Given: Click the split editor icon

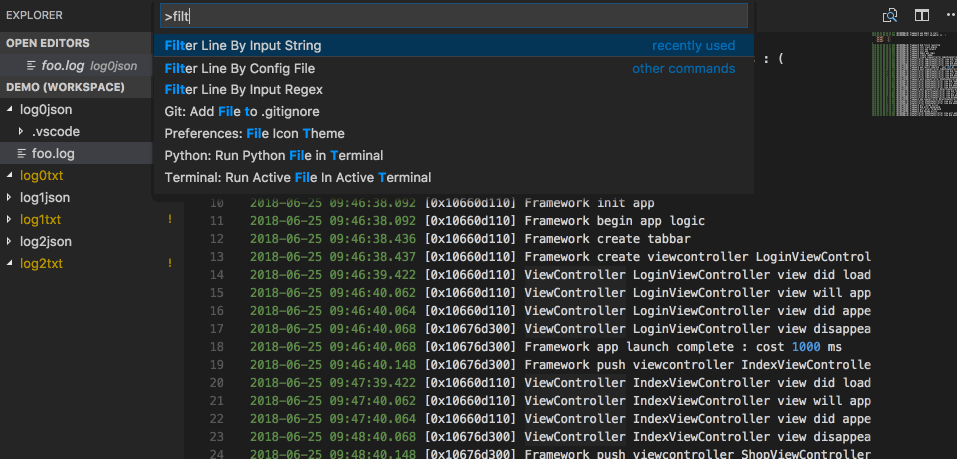Looking at the screenshot, I should [922, 15].
